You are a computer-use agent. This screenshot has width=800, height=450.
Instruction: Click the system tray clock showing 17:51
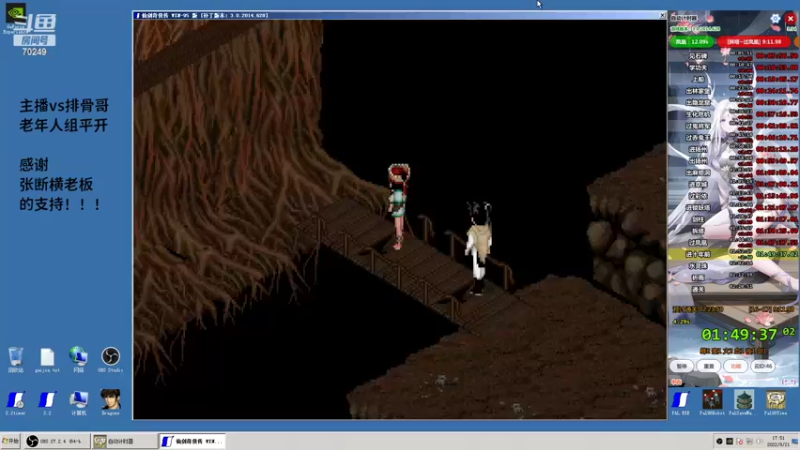pos(778,441)
